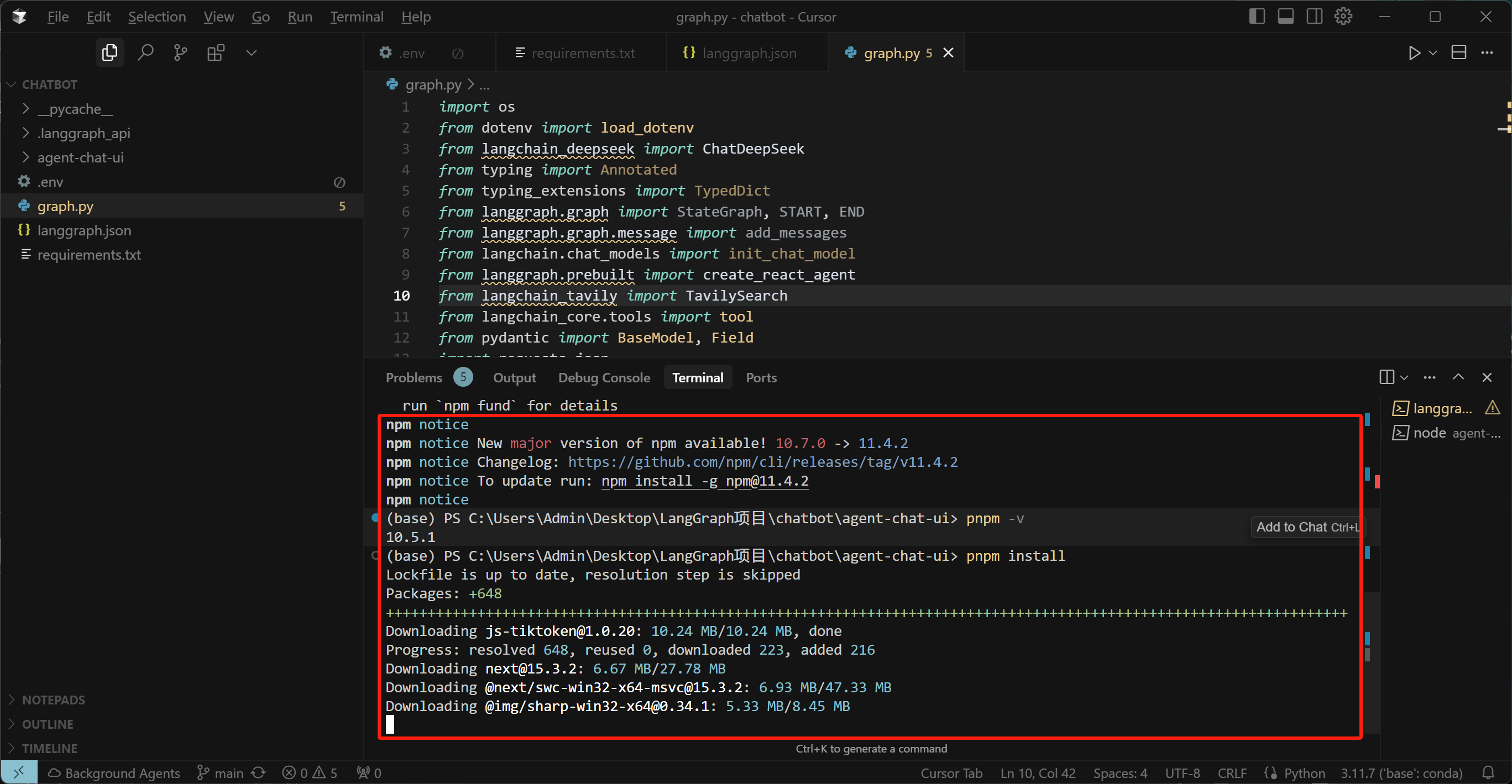Switch to Debug Console tab
This screenshot has width=1512, height=784.
(604, 377)
